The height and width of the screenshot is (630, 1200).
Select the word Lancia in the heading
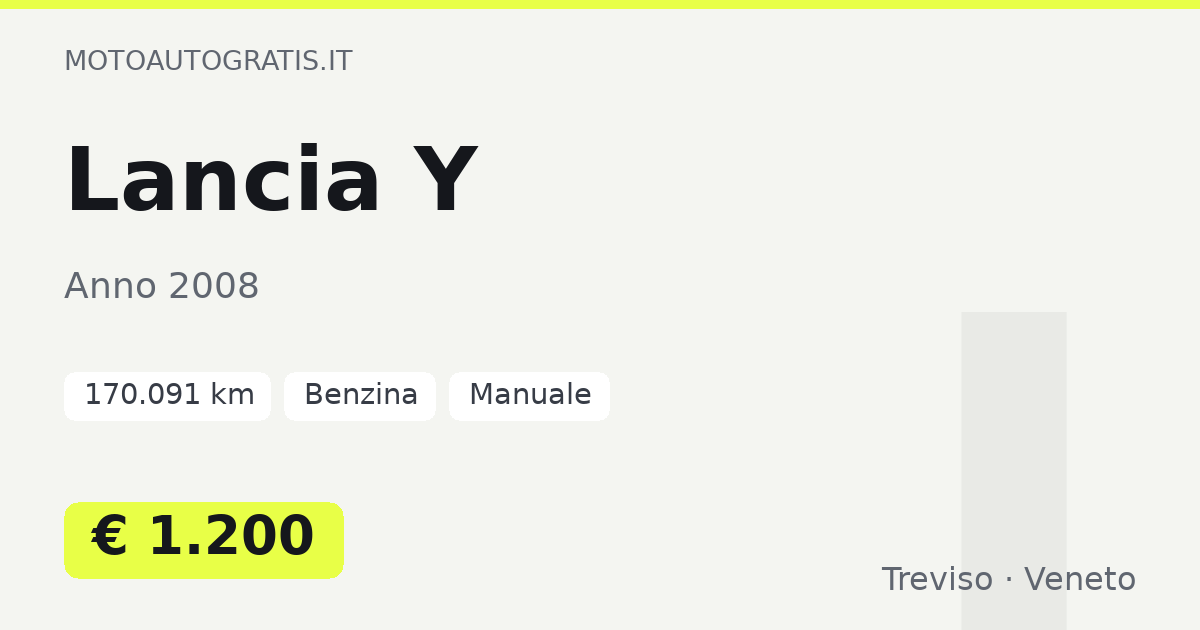tap(223, 182)
